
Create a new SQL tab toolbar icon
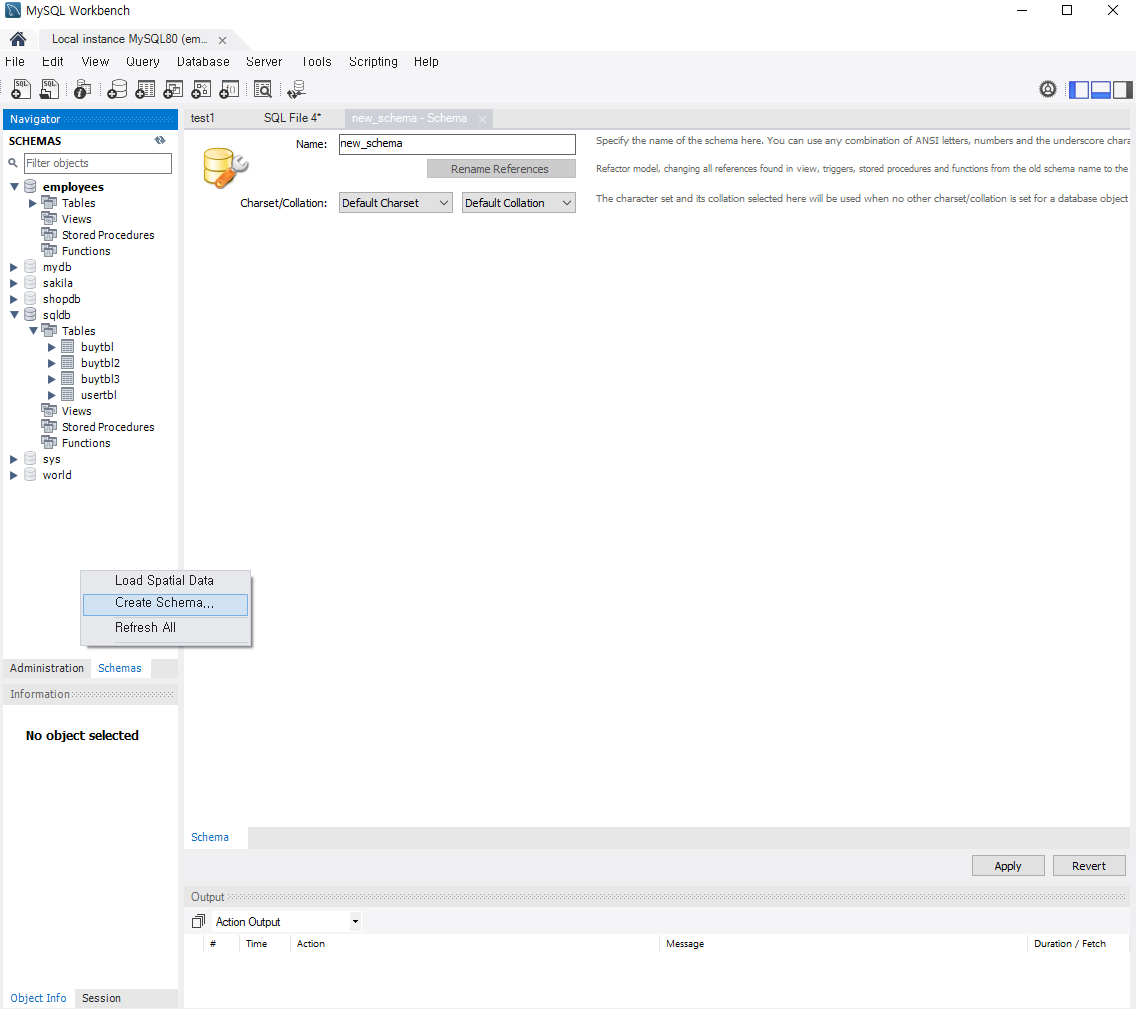(21, 89)
